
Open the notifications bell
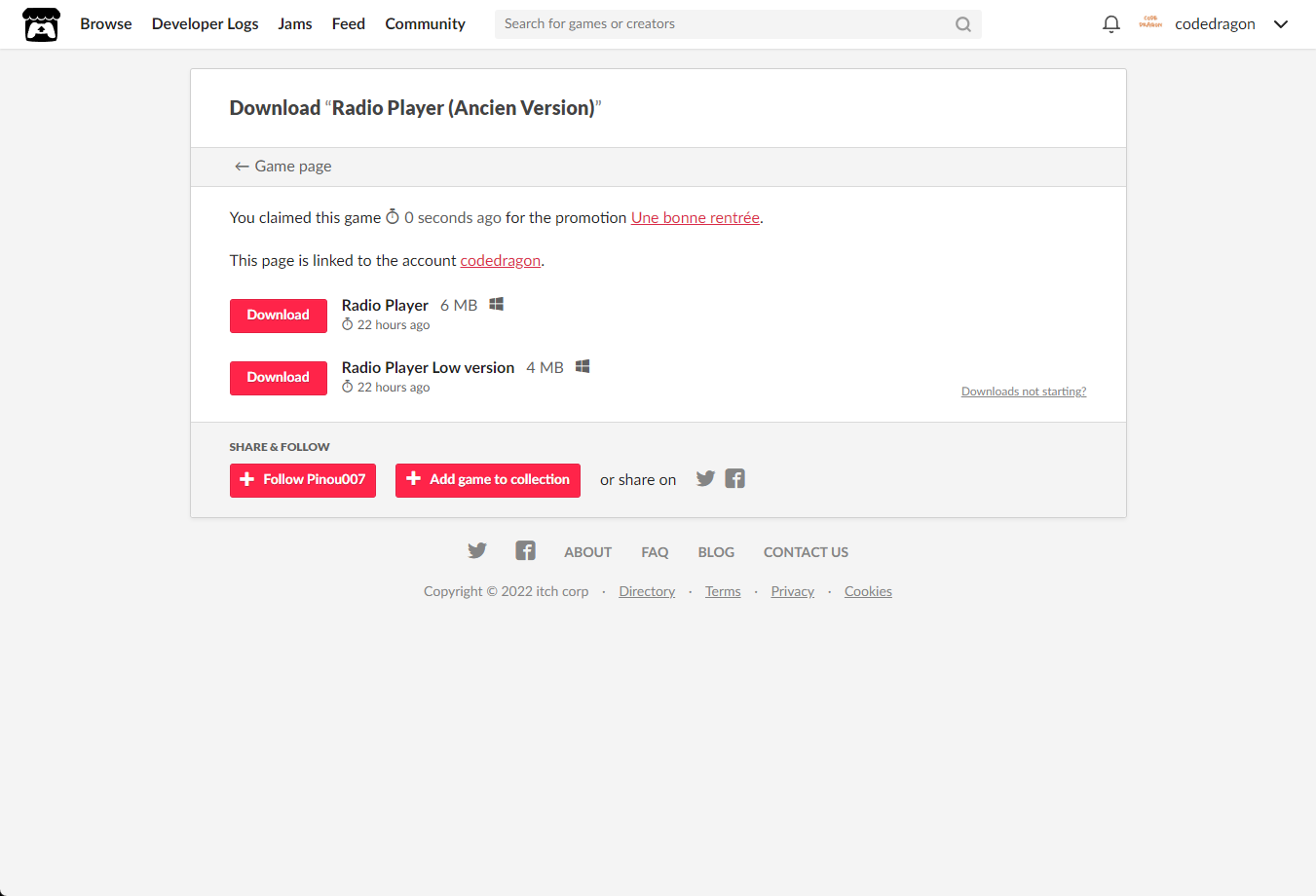(x=1110, y=24)
